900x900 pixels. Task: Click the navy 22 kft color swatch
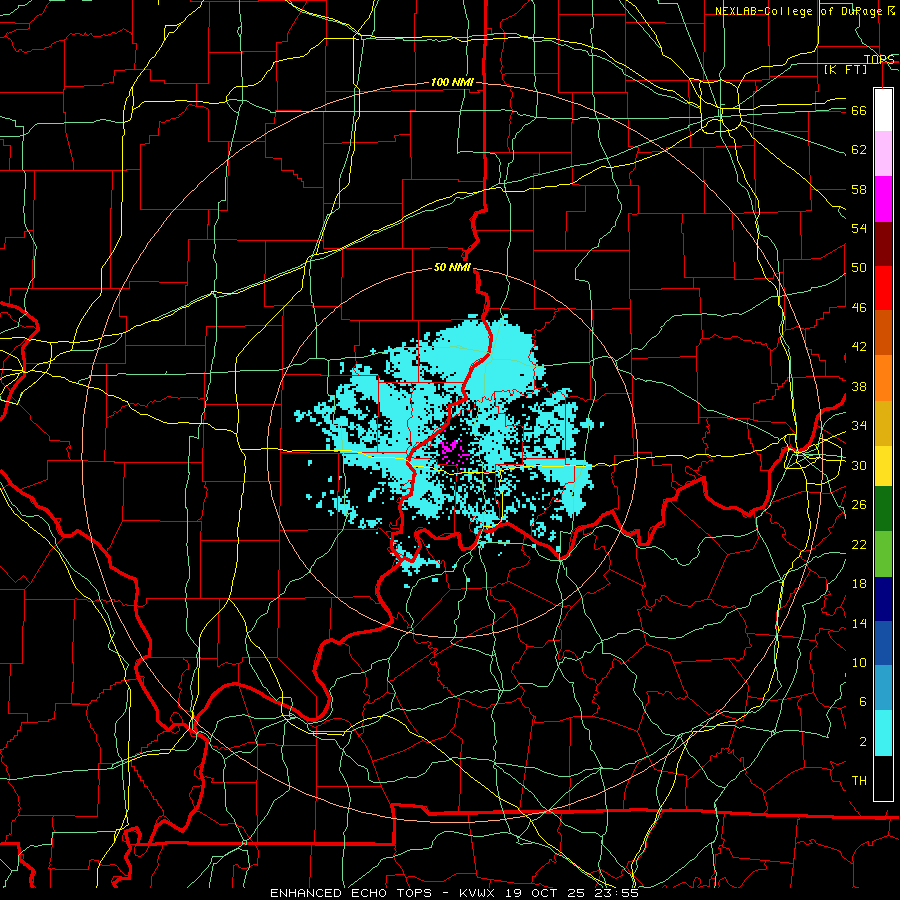(x=883, y=599)
